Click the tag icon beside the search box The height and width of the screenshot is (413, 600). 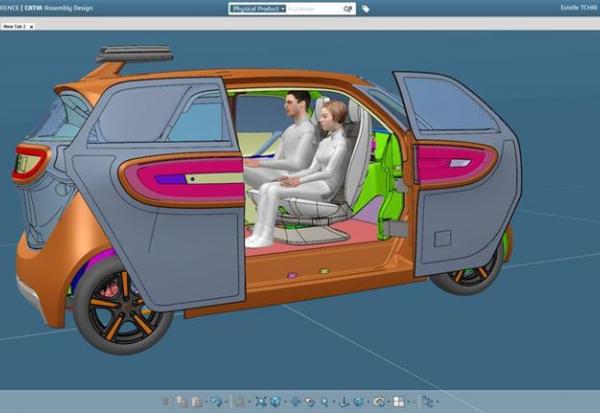(366, 8)
